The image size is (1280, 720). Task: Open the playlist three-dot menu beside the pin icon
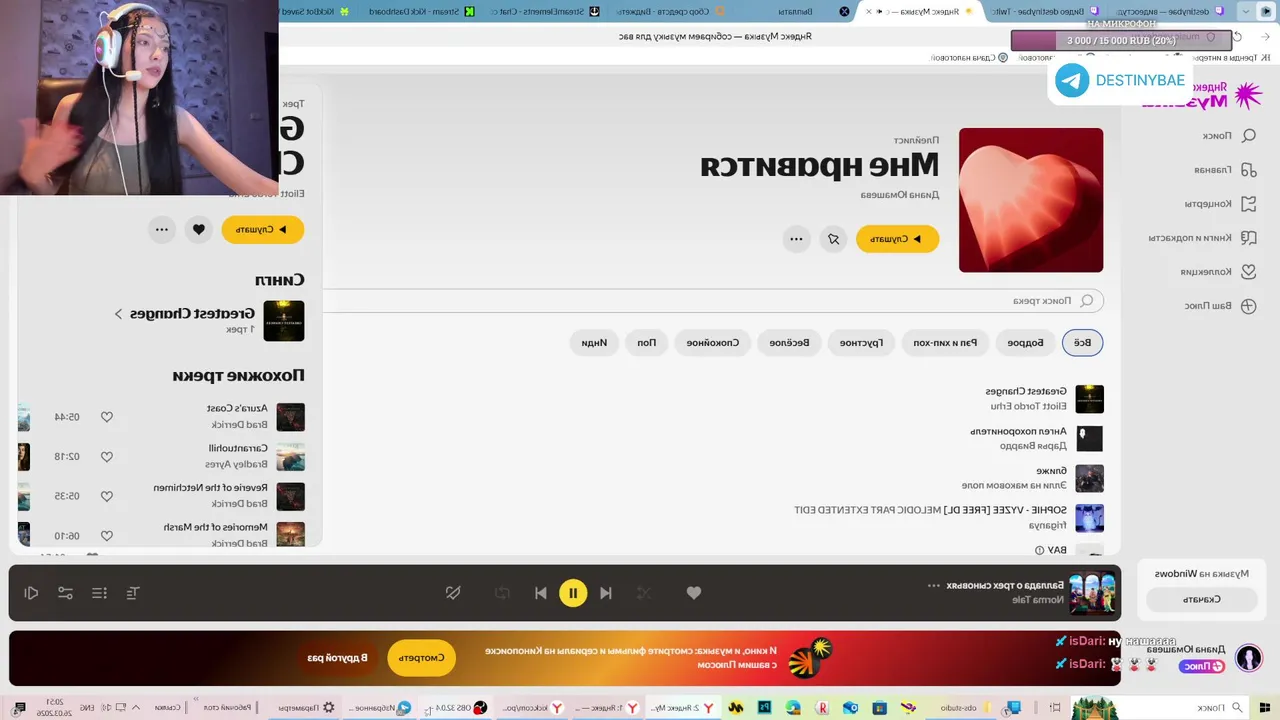click(x=796, y=239)
